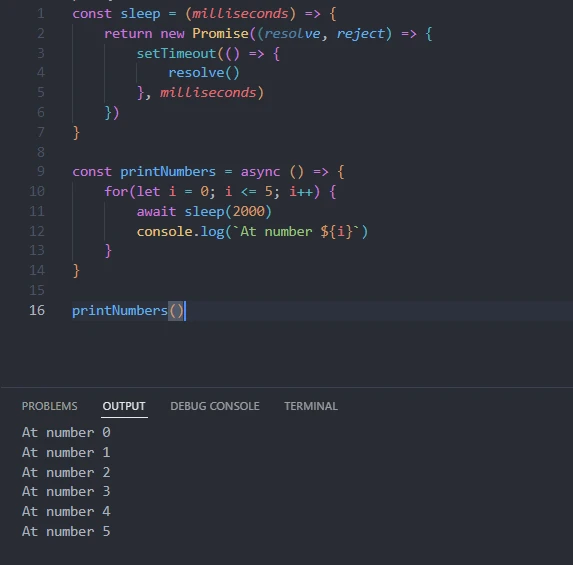Click line number 16 in the gutter
Viewport: 573px width, 565px height.
tap(37, 311)
